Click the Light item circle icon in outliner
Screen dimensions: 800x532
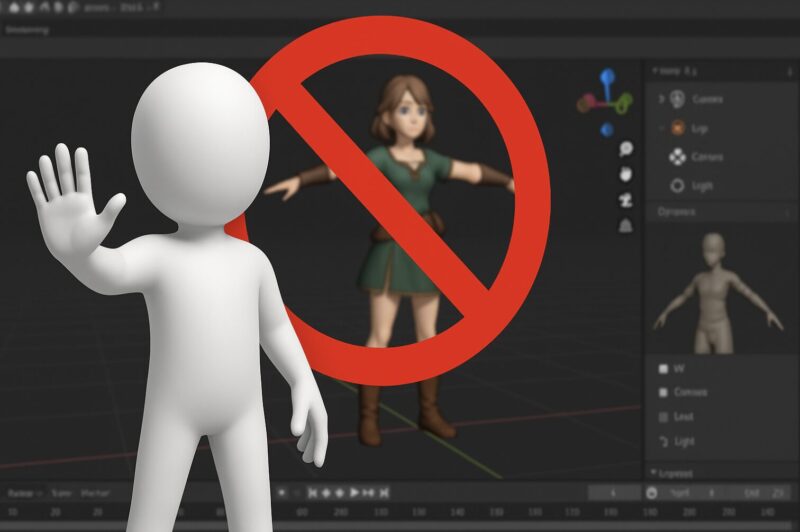tap(677, 185)
